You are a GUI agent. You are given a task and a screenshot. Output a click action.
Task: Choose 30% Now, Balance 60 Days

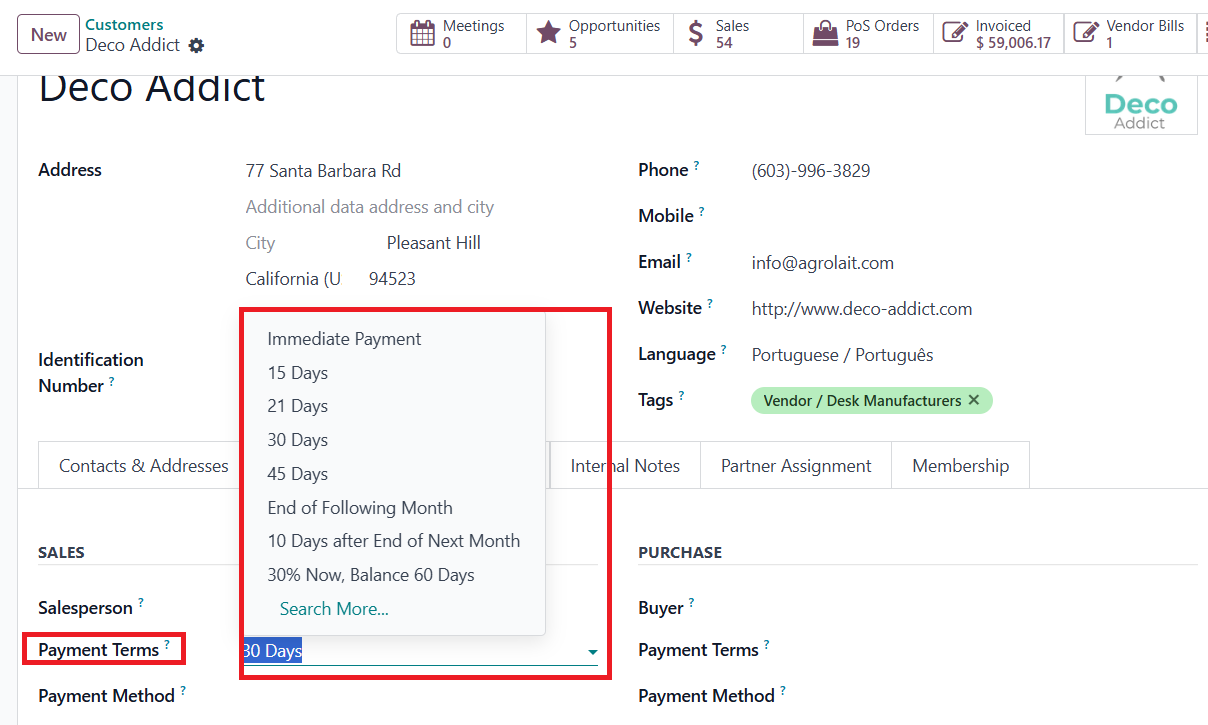tap(371, 575)
